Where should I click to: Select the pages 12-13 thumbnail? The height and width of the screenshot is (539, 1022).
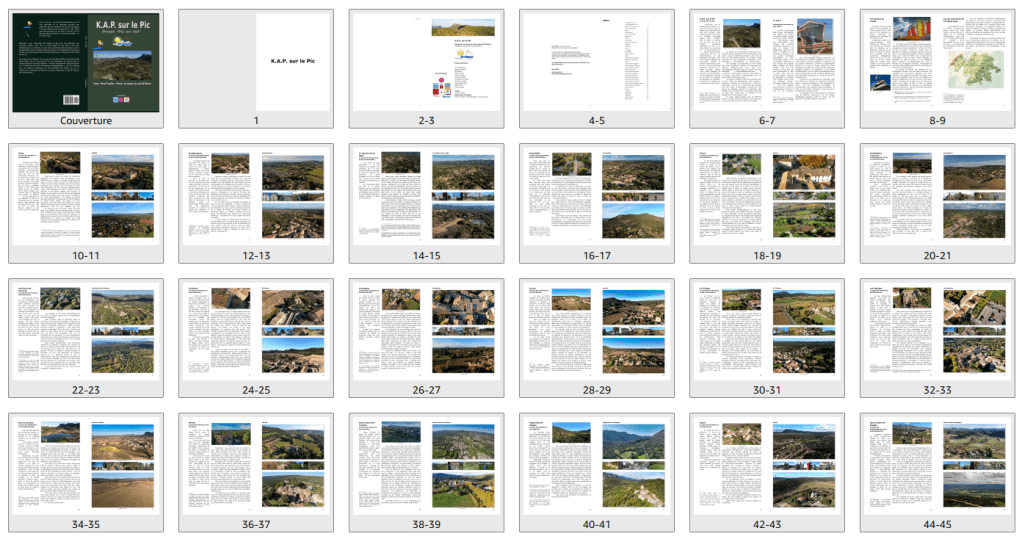(256, 196)
